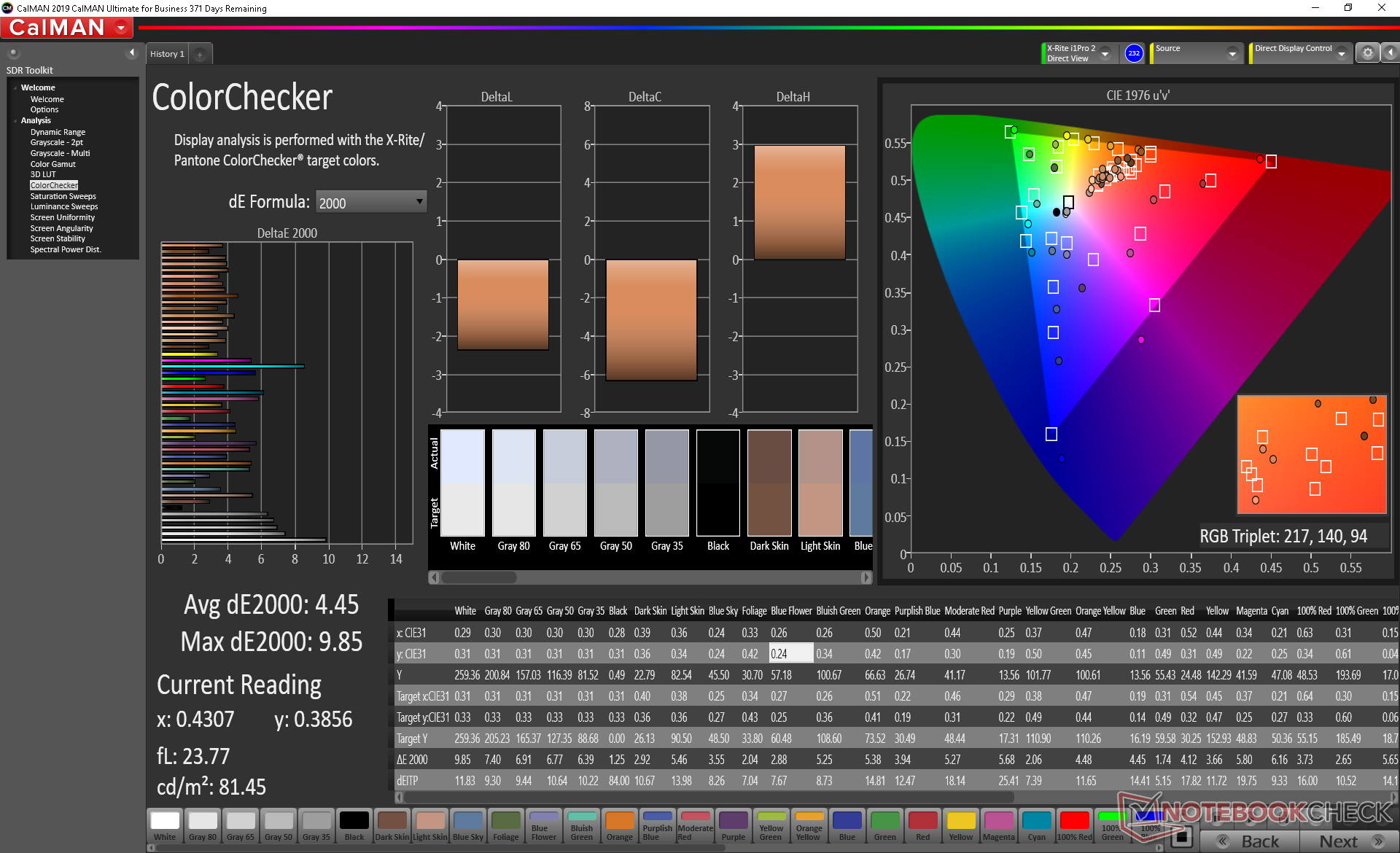Click the round dot icon above SDR Toolkit

[13, 52]
